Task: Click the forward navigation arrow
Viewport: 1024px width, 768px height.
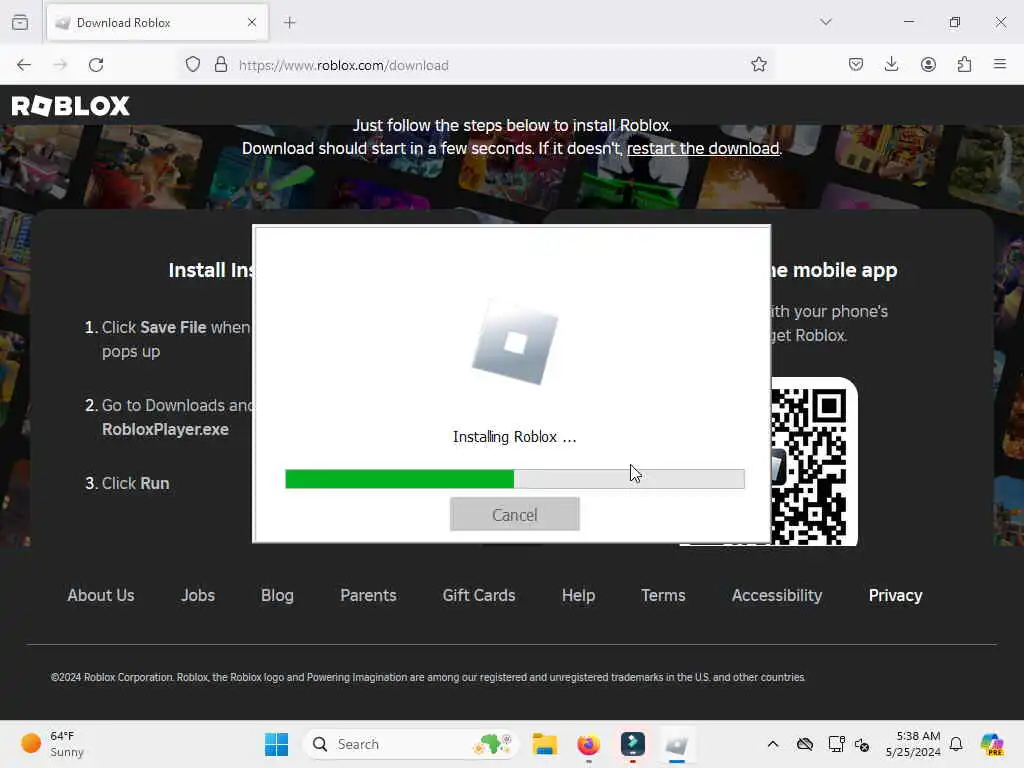Action: 60,65
